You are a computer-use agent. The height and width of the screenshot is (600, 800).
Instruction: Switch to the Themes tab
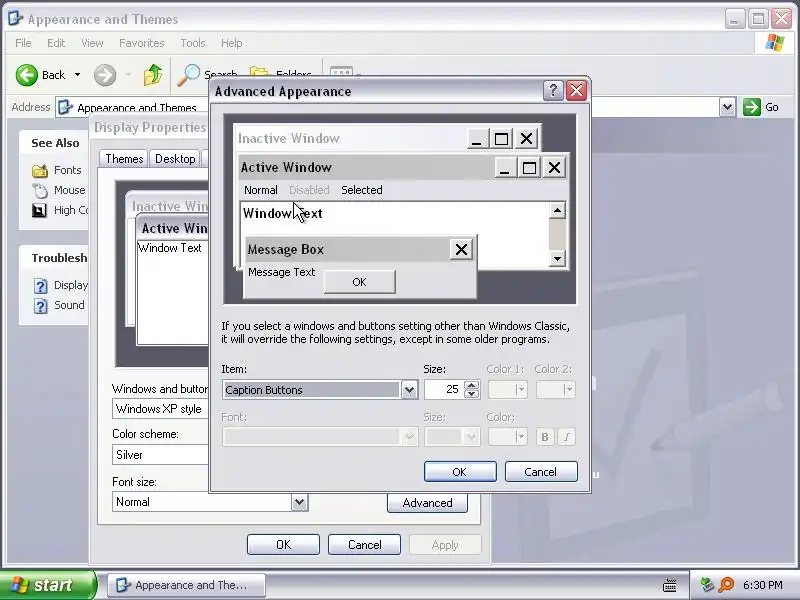[124, 159]
